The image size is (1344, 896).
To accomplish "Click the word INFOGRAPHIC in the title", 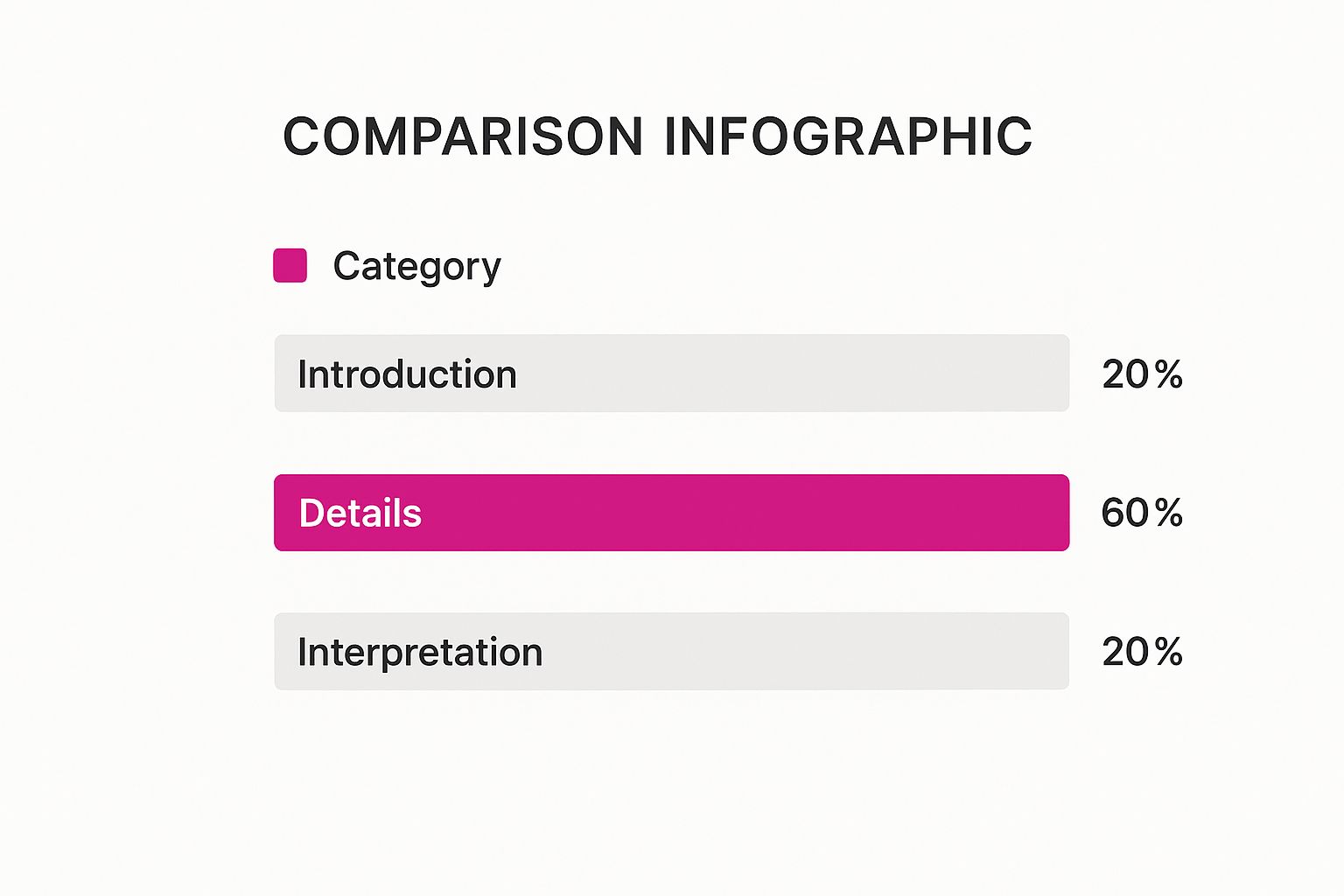I will 848,137.
